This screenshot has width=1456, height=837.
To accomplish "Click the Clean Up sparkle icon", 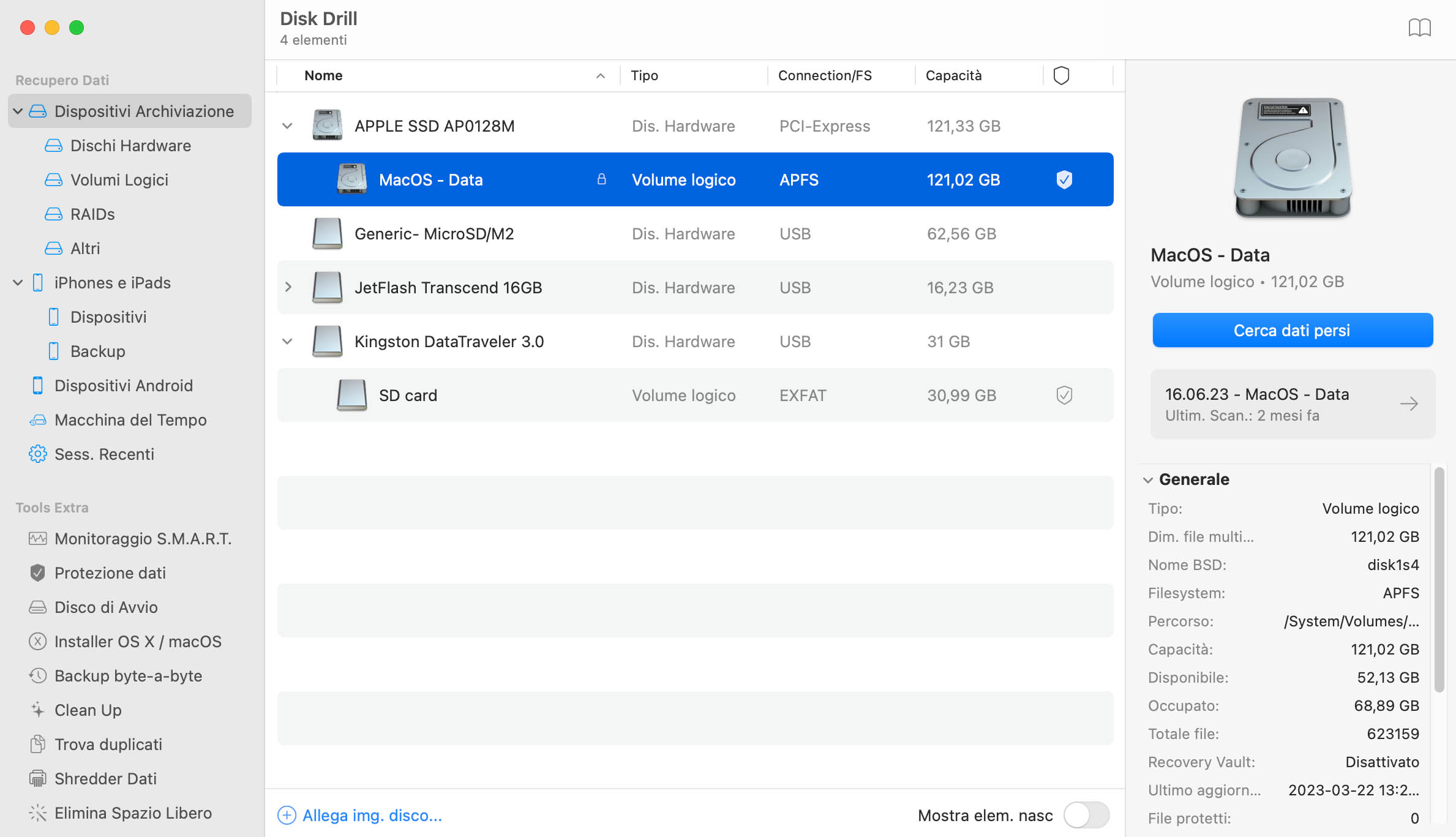I will (x=38, y=710).
